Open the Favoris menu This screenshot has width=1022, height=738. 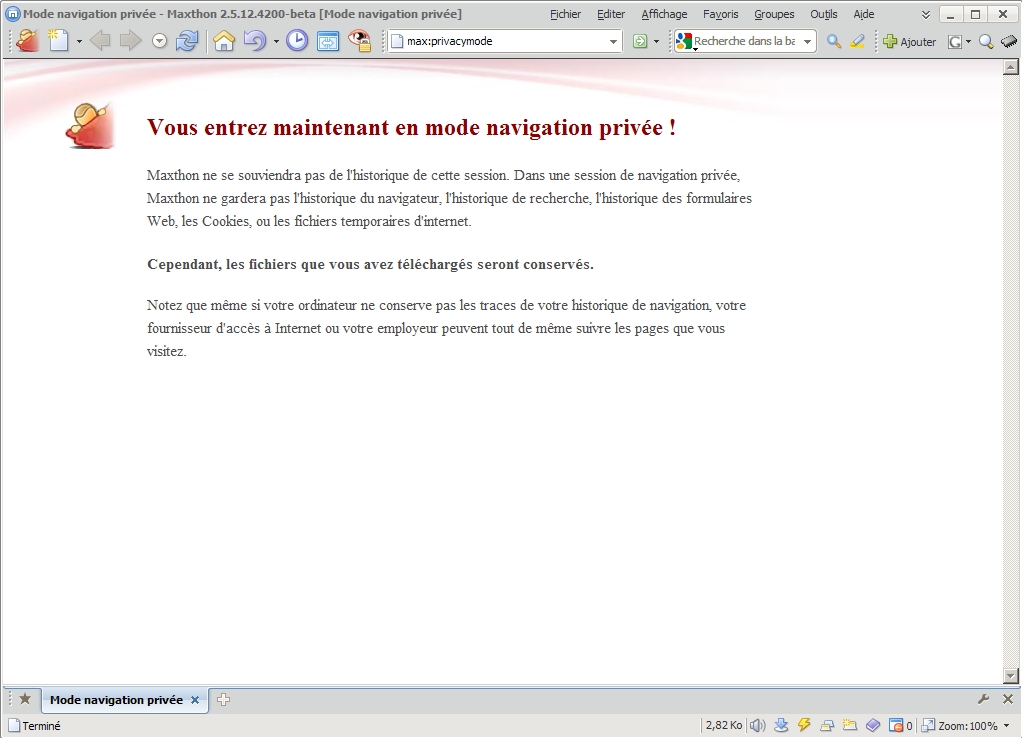[x=720, y=14]
